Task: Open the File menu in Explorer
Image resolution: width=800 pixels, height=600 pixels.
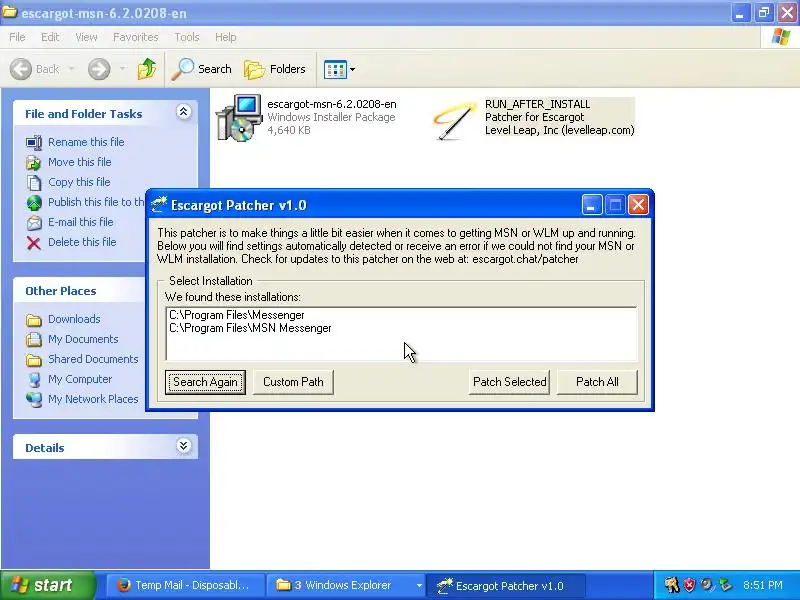Action: point(17,37)
